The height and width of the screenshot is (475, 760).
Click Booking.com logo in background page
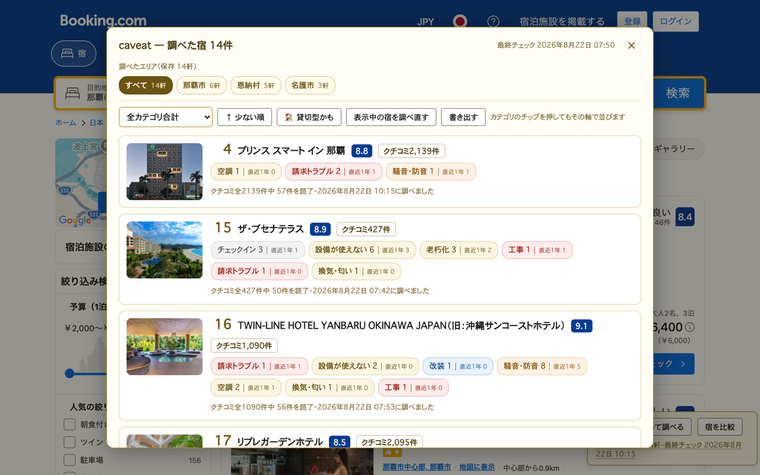tap(103, 21)
